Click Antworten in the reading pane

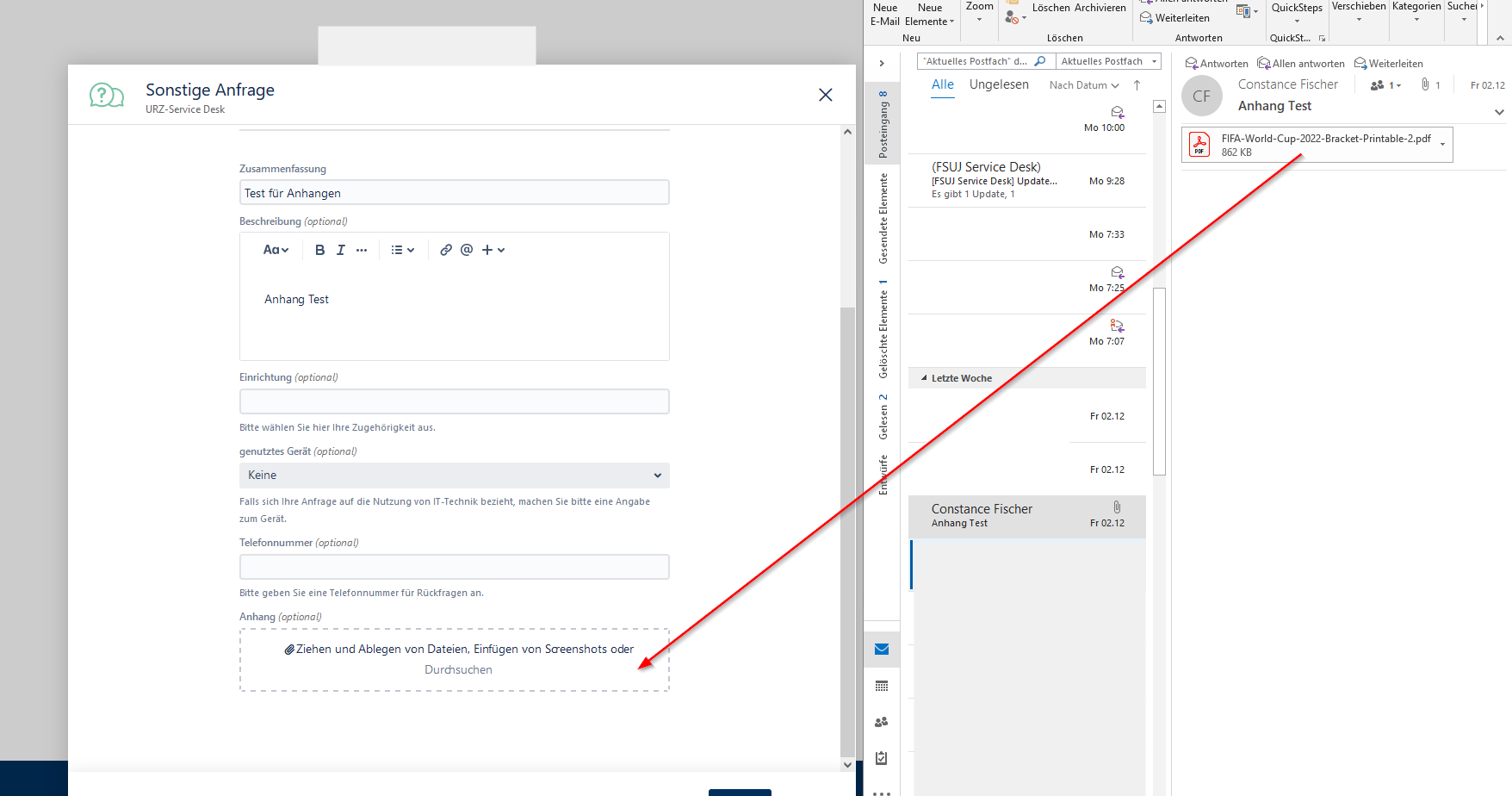coord(1217,64)
